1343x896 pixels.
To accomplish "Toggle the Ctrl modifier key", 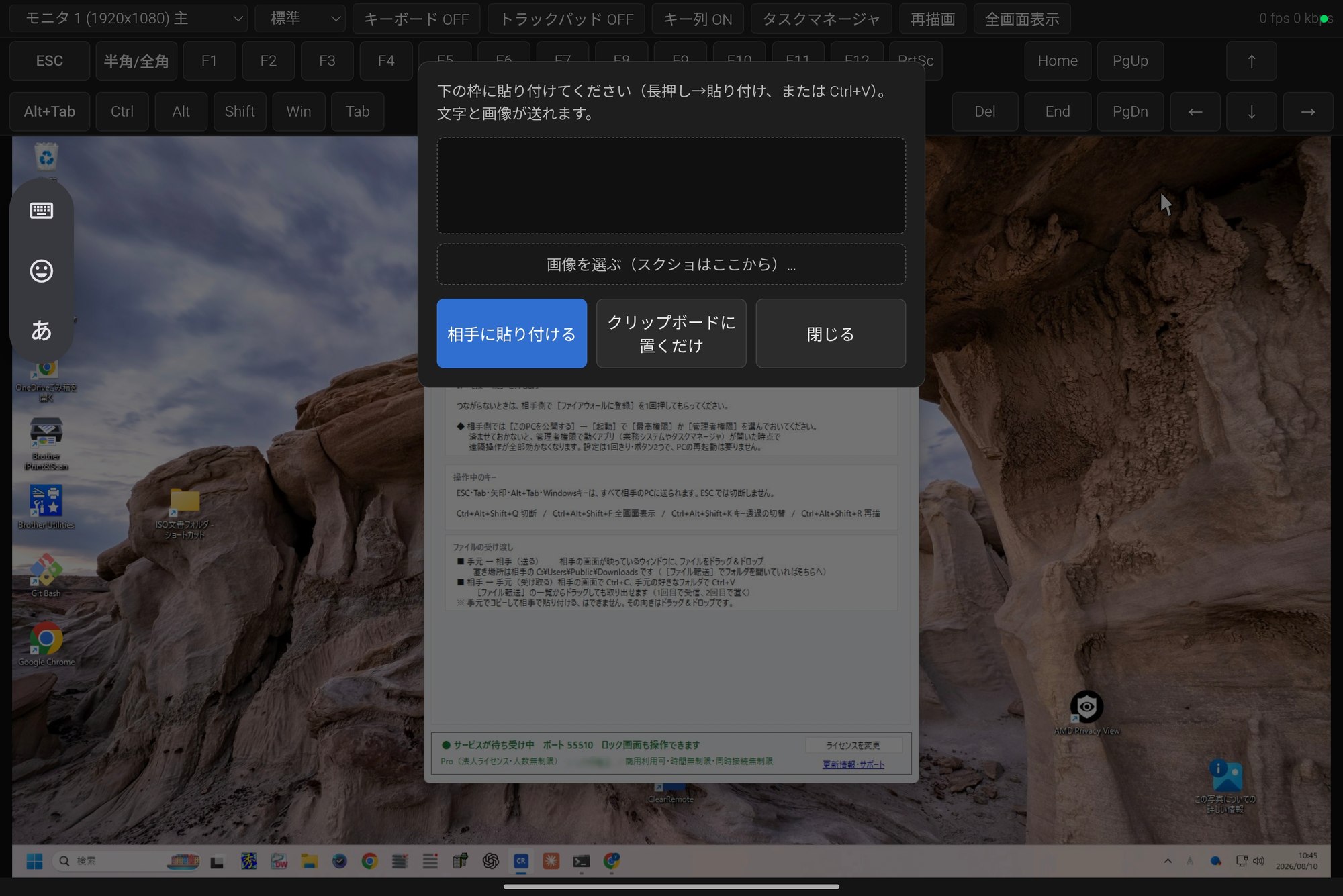I will click(x=122, y=111).
